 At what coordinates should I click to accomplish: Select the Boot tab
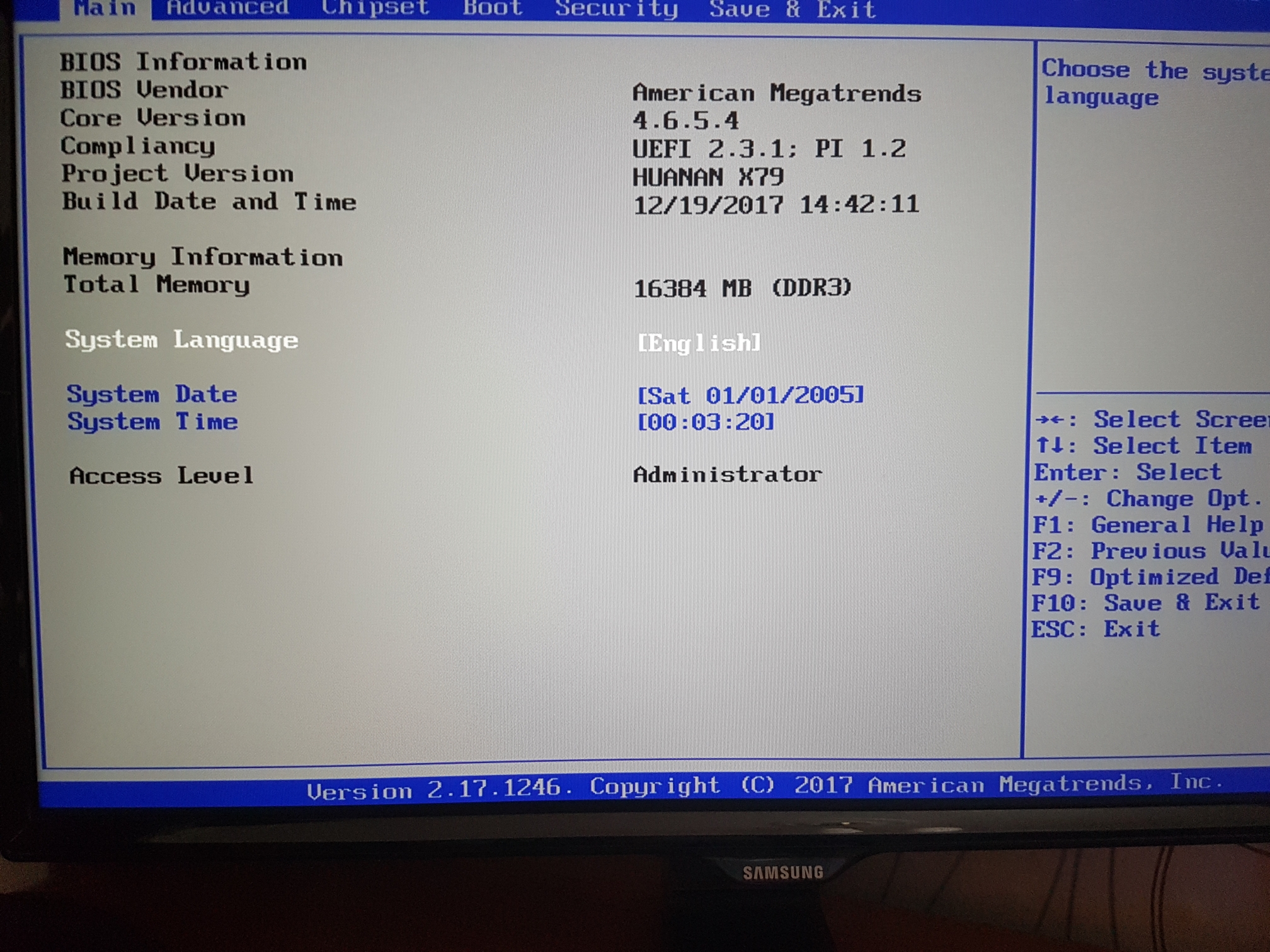[x=493, y=8]
